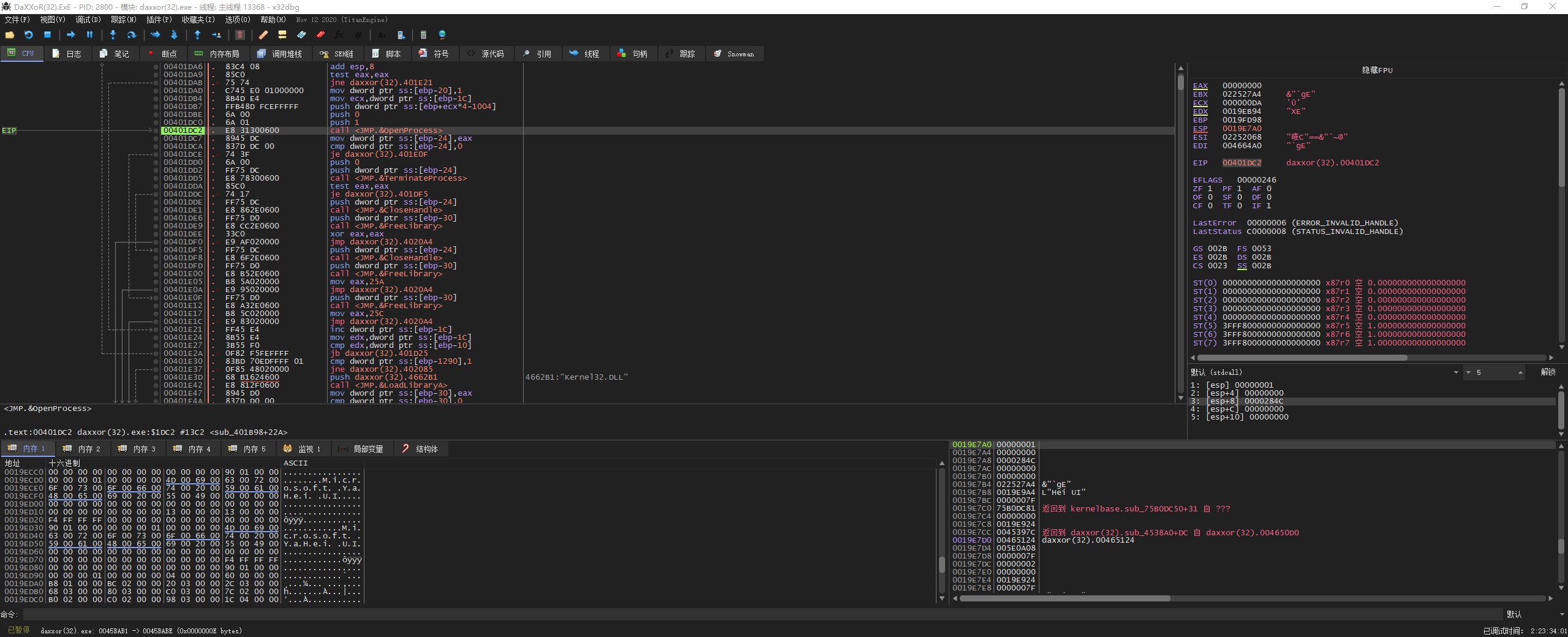Toggle the 隐藏FPU register view button

click(1376, 70)
